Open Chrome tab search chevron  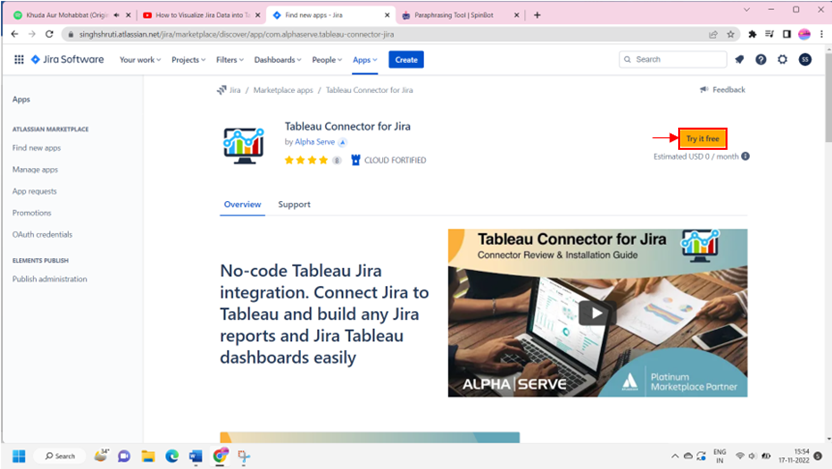(x=747, y=10)
